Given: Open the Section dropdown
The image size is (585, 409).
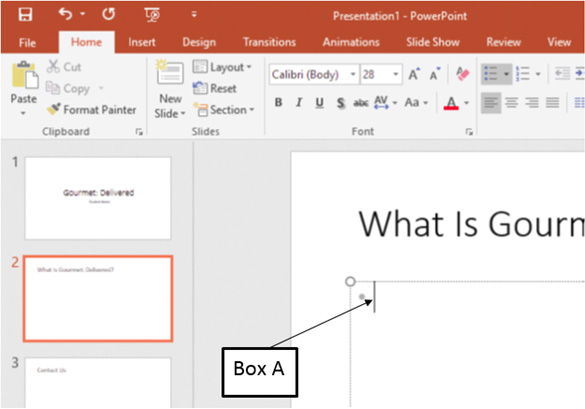Looking at the screenshot, I should [x=224, y=110].
